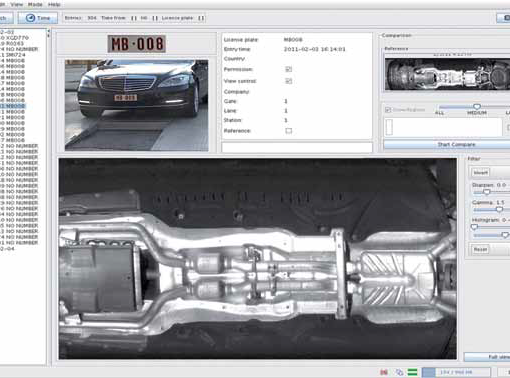Enable the Reference checkbox

pos(289,131)
